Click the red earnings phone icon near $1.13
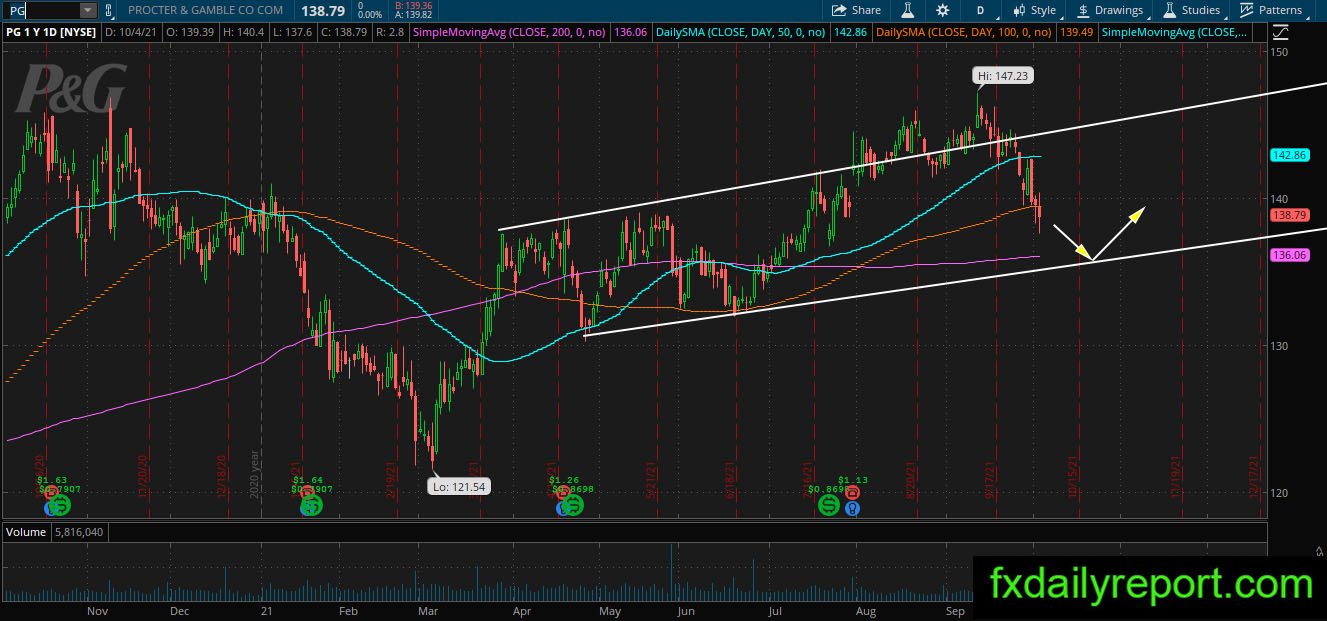The image size is (1327, 621). point(852,493)
